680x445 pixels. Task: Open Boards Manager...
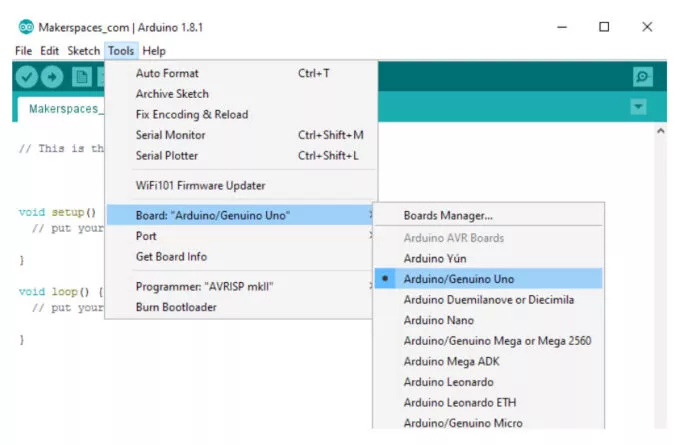click(448, 215)
